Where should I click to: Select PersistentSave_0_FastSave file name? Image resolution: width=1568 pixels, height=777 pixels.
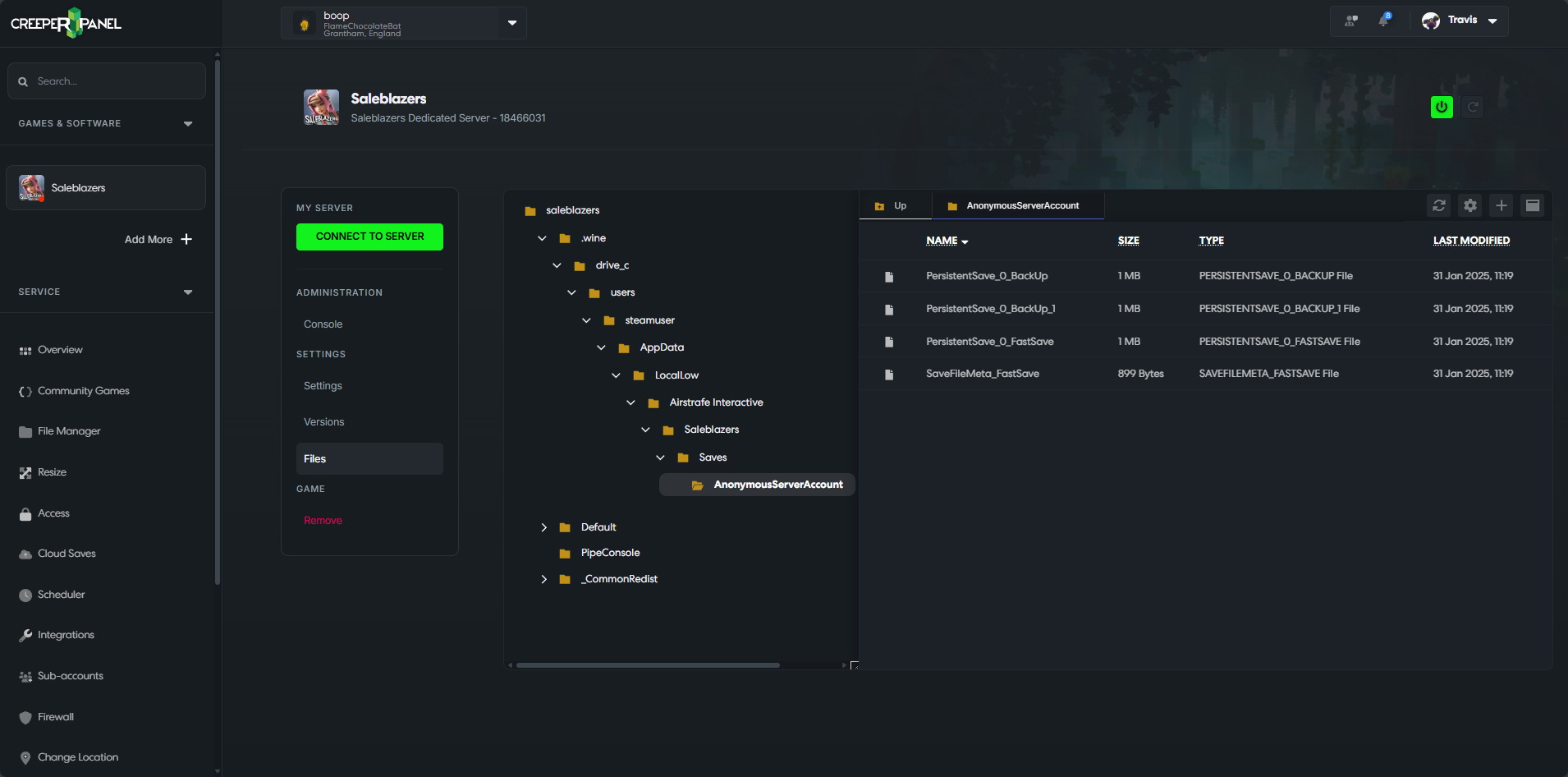(x=989, y=342)
